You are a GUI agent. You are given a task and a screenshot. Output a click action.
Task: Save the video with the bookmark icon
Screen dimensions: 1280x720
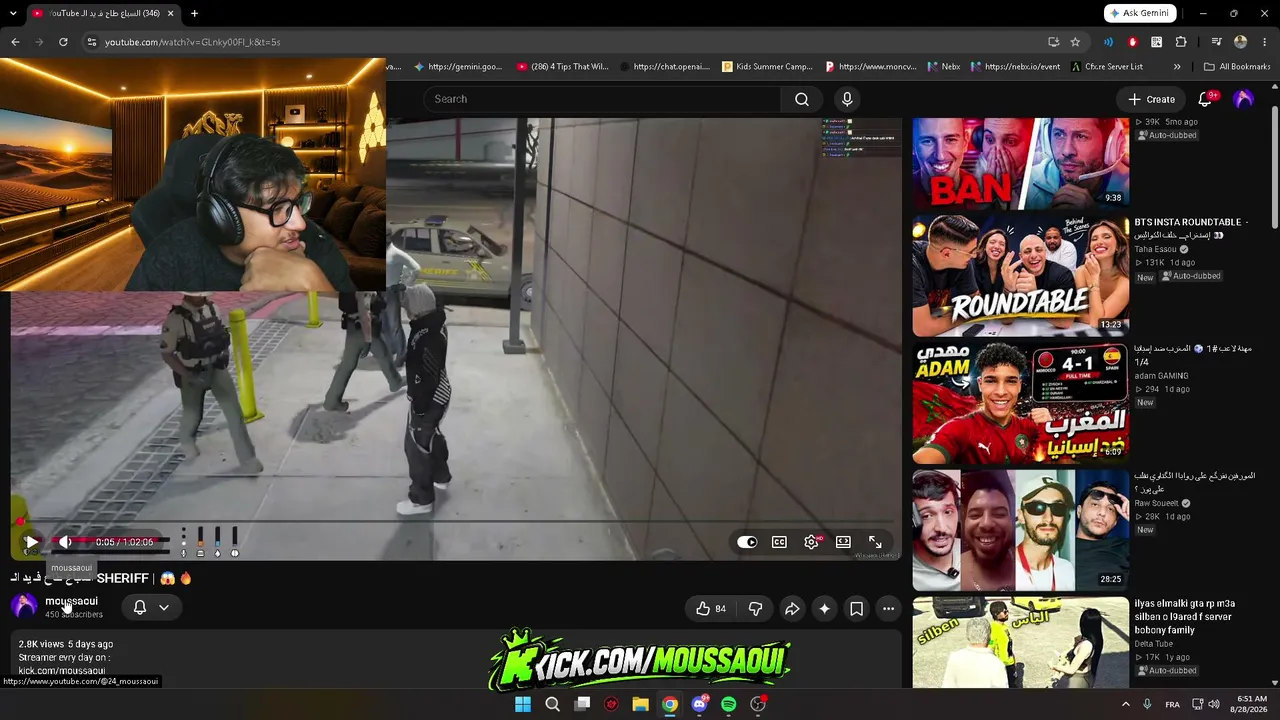856,608
